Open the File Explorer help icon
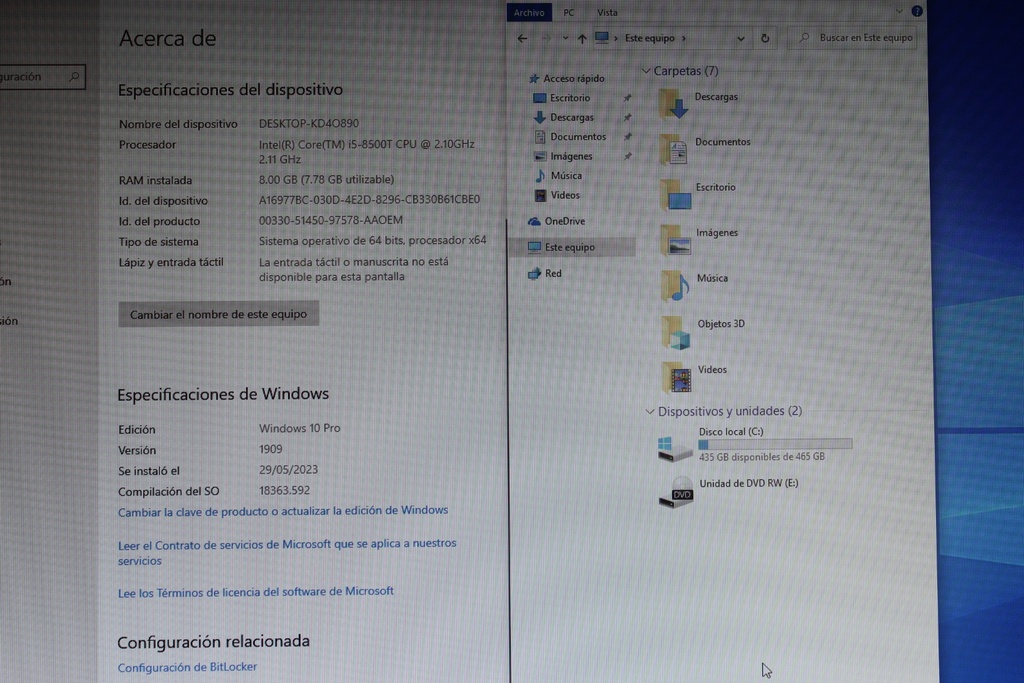Screen dimensions: 1024x683 pyautogui.click(x=917, y=11)
